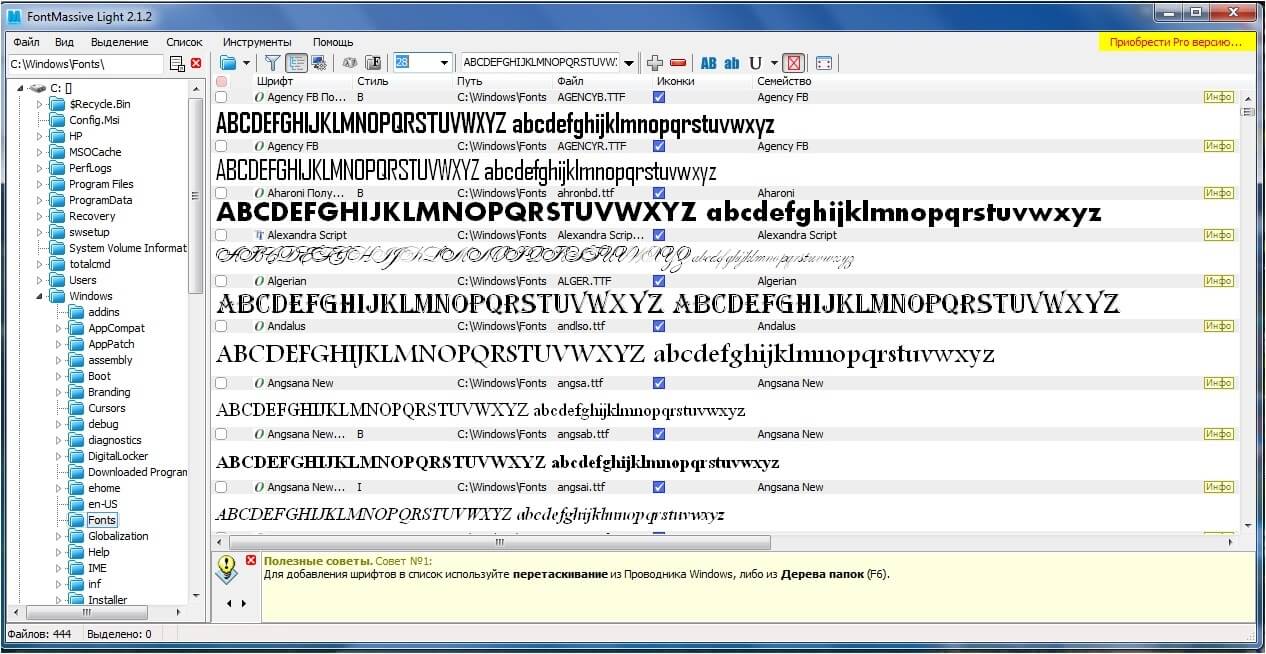This screenshot has width=1266, height=654.
Task: Click the browse icon beside the path field
Action: [177, 64]
